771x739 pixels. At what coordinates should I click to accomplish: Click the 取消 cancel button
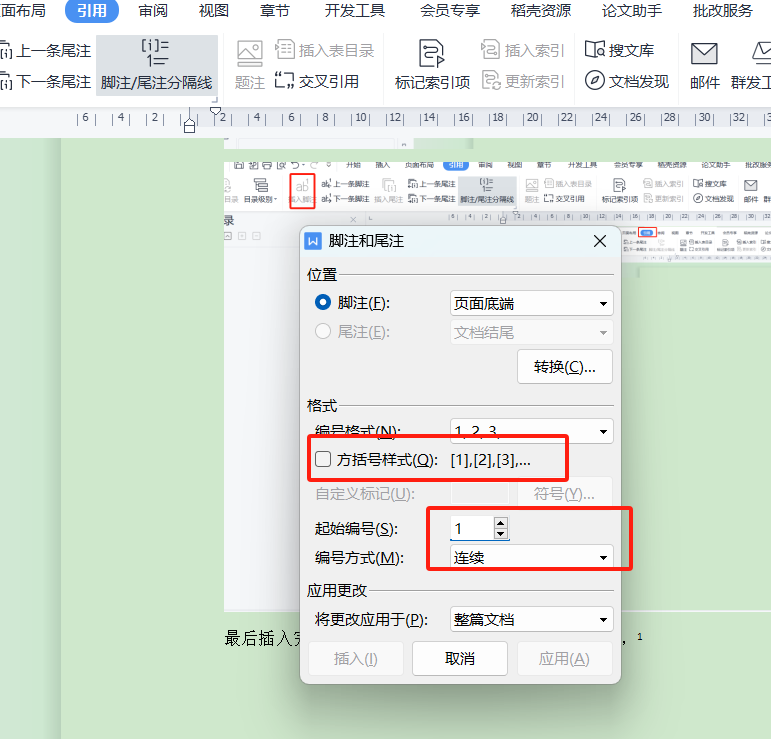click(460, 658)
